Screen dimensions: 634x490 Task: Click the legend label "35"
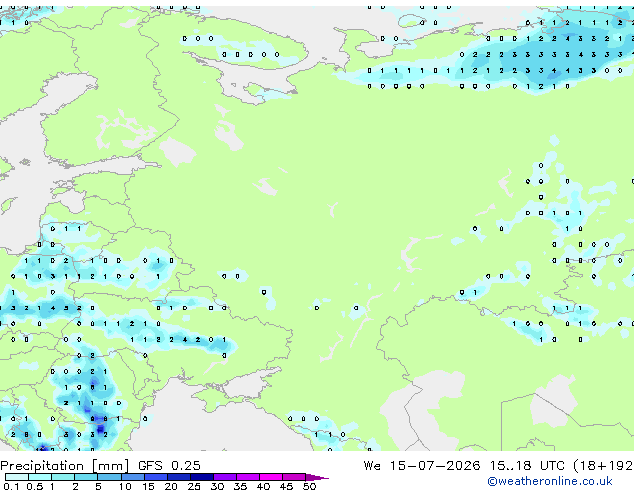click(x=240, y=486)
